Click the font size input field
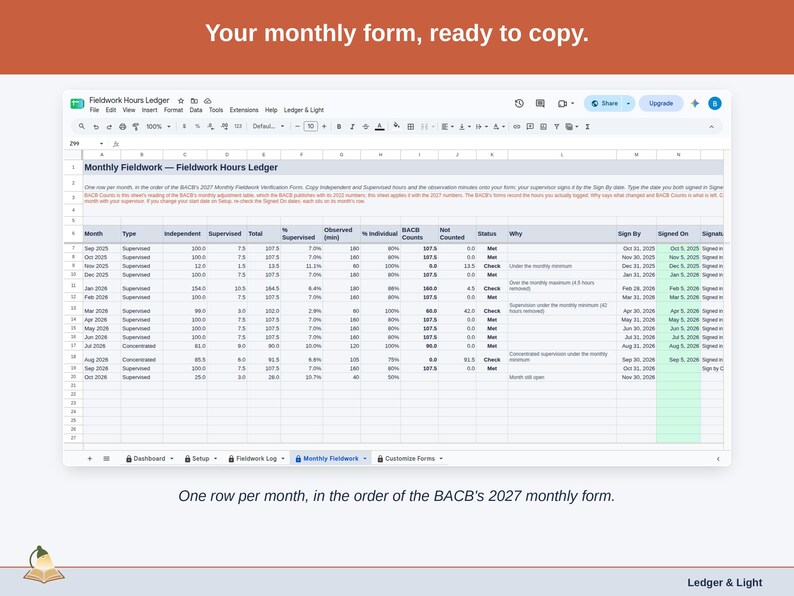 pyautogui.click(x=310, y=127)
